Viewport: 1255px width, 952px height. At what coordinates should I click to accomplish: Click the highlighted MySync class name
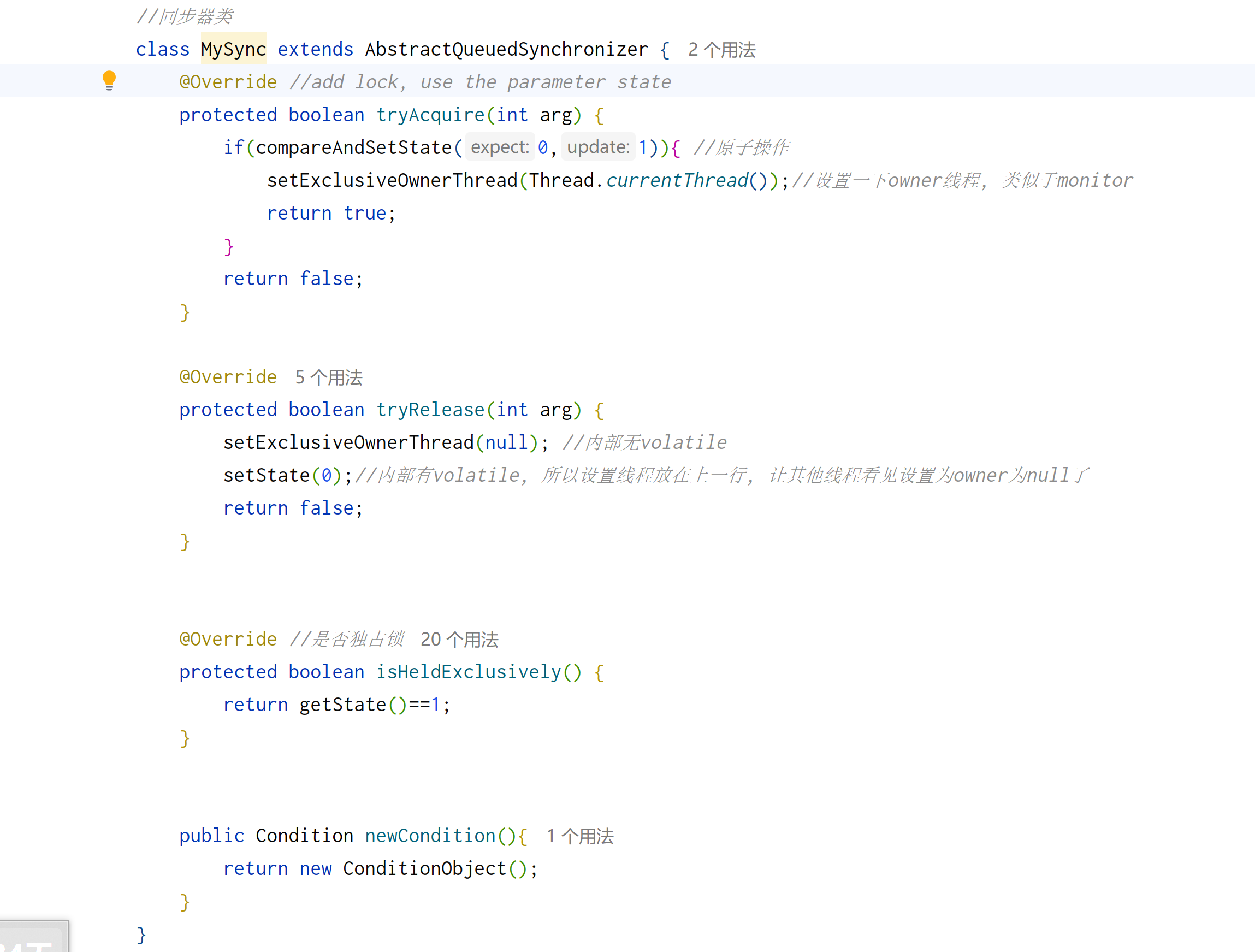click(233, 49)
